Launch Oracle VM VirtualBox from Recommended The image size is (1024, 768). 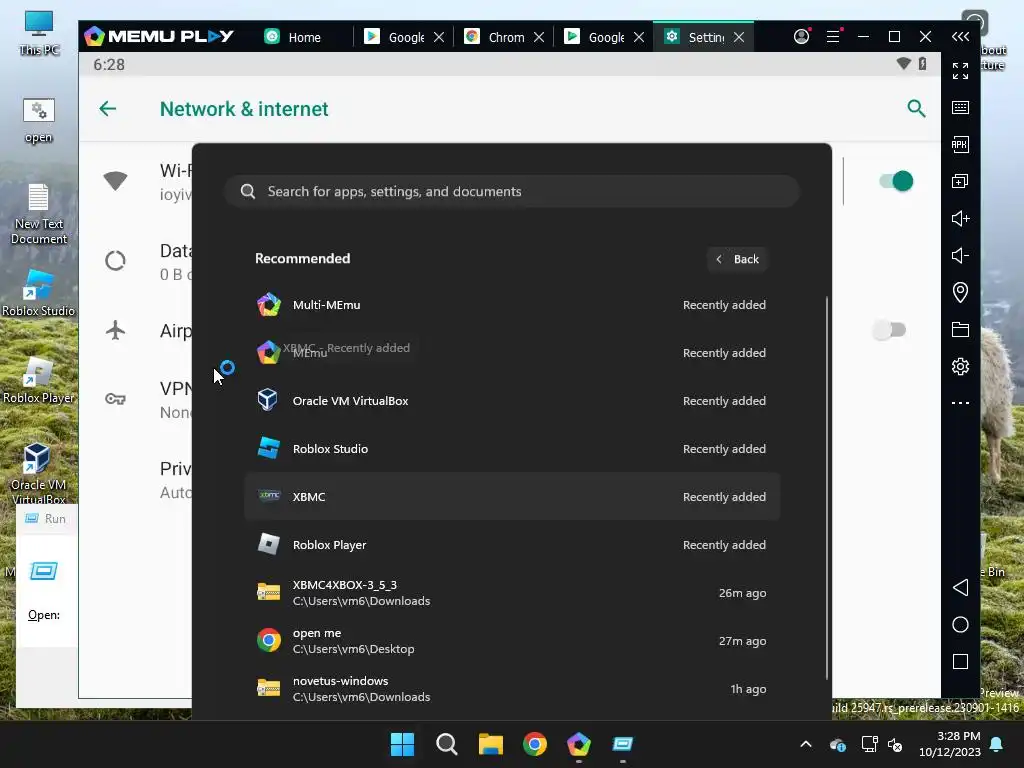512,401
